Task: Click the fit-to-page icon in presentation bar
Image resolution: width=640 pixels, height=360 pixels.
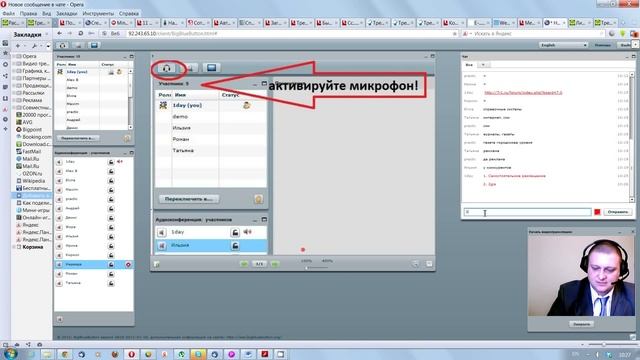Action: 429,264
